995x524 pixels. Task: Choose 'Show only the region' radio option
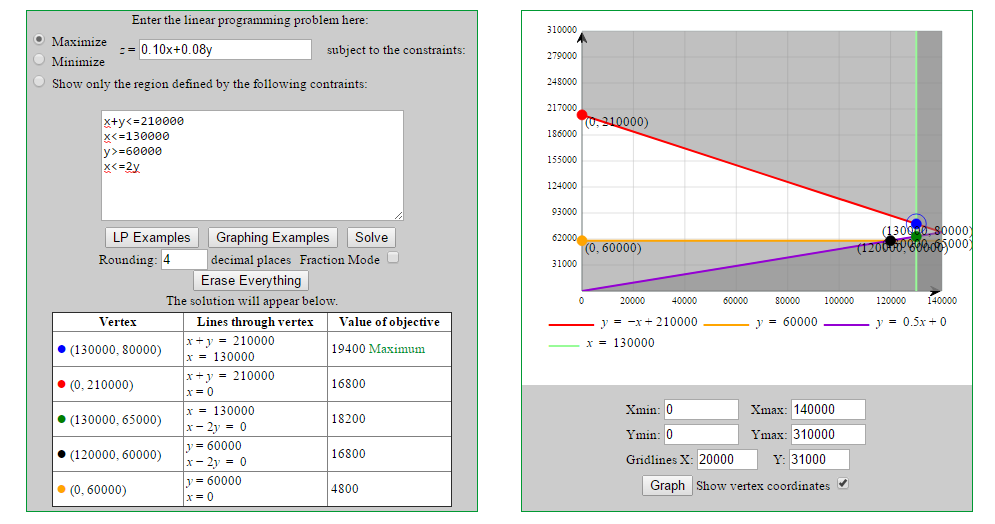pos(39,82)
